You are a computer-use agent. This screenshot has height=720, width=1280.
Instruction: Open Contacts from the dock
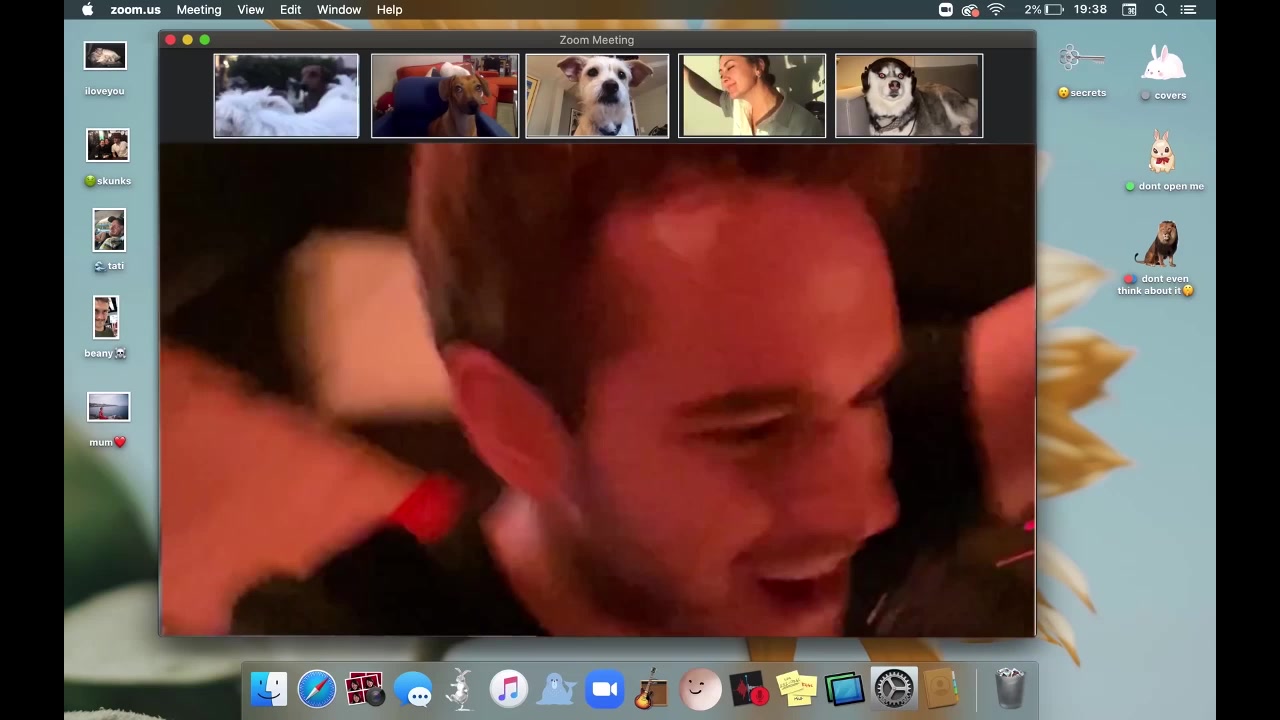coord(940,689)
